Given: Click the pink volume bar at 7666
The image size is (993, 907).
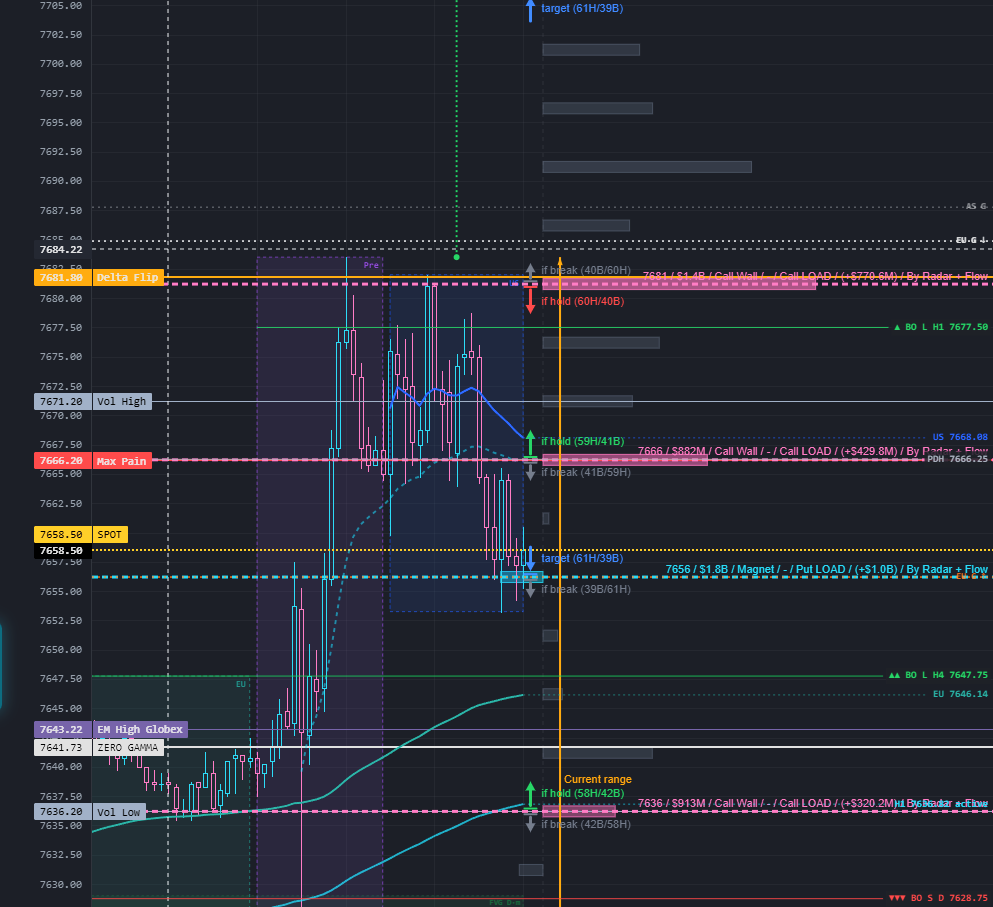Looking at the screenshot, I should (624, 460).
